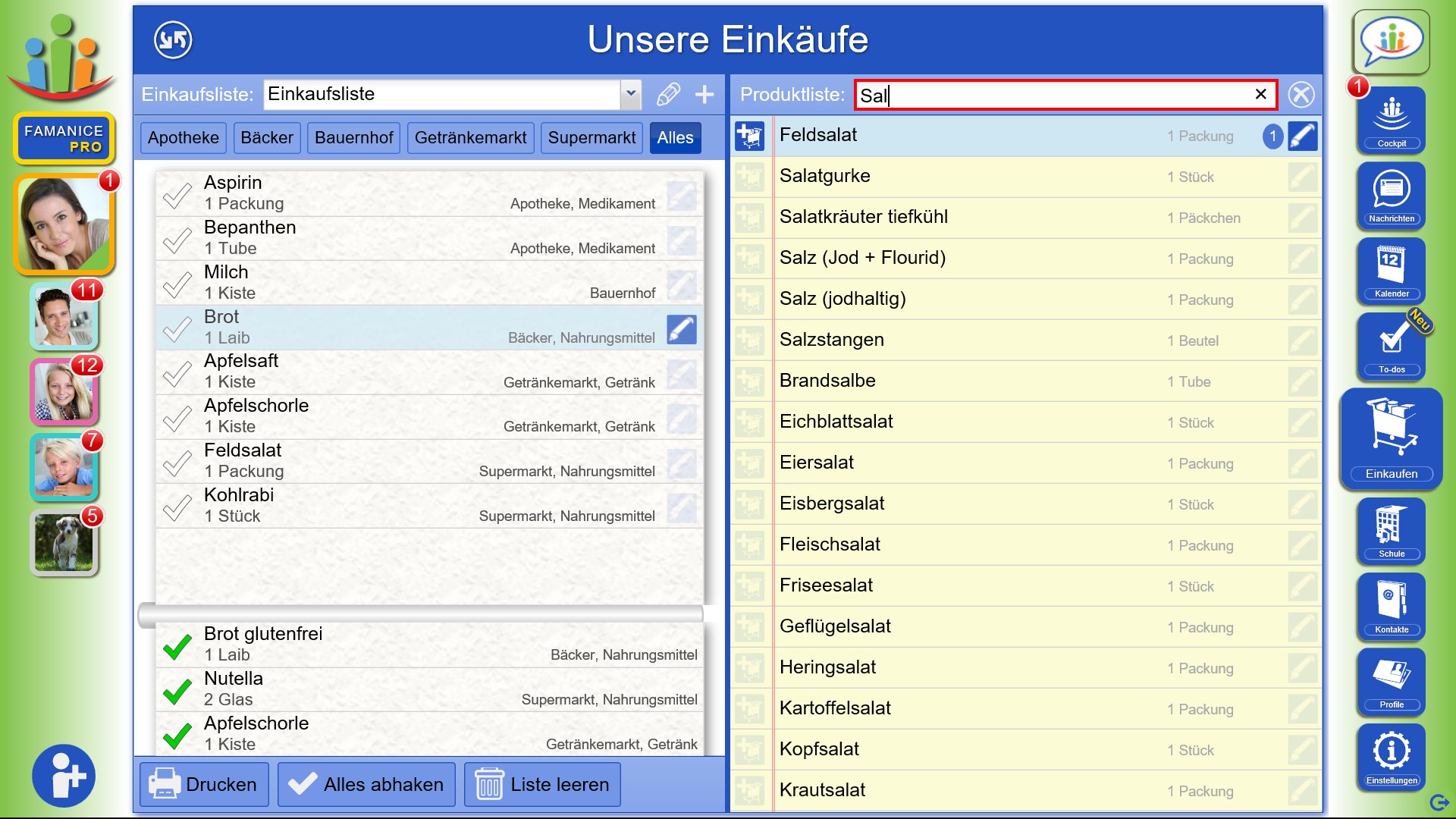The image size is (1456, 819).
Task: Check off Aspirin in shopping list
Action: click(177, 194)
